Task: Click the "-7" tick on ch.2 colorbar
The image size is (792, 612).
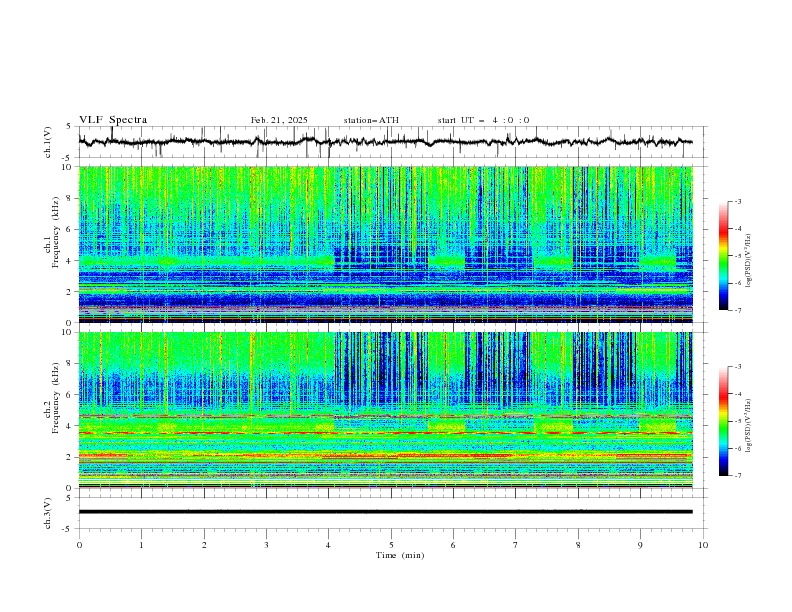Action: (x=738, y=476)
